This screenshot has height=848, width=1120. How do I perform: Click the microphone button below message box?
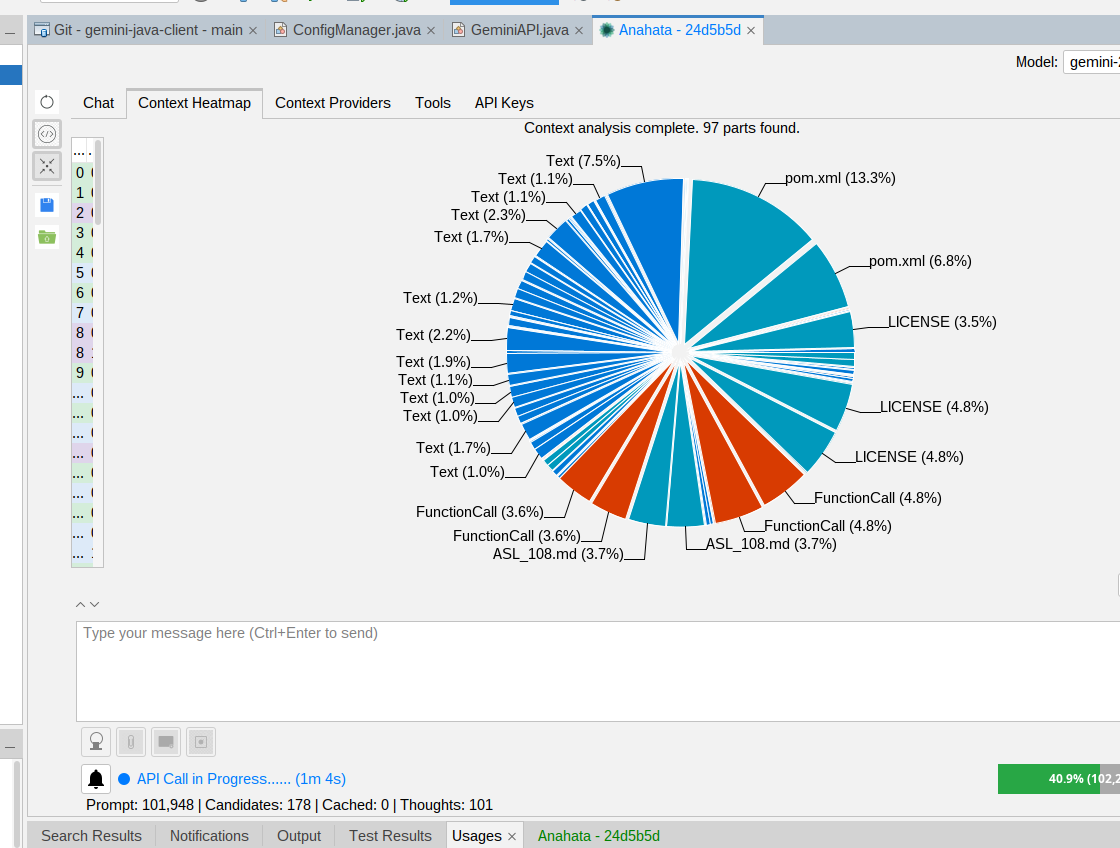click(97, 742)
